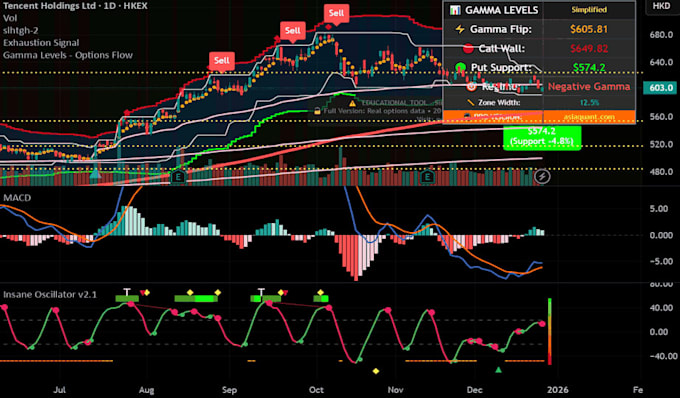Screen dimensions: 680x398
Task: Click the Sell signal label near late September
Action: click(x=292, y=31)
